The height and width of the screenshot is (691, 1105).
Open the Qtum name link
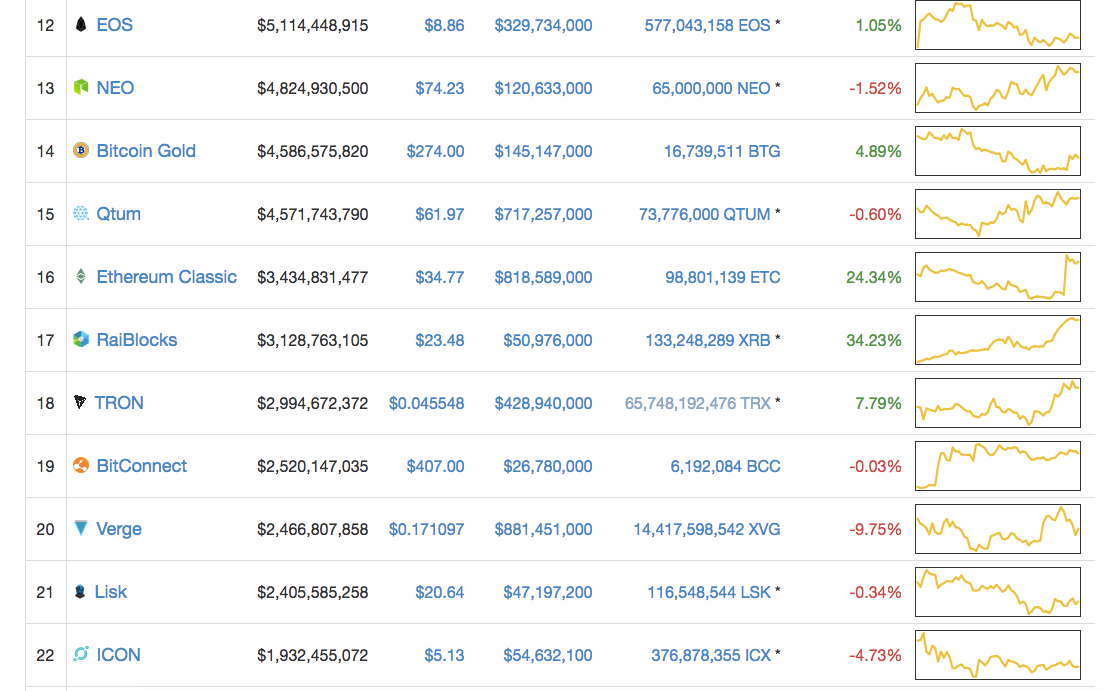tap(118, 214)
